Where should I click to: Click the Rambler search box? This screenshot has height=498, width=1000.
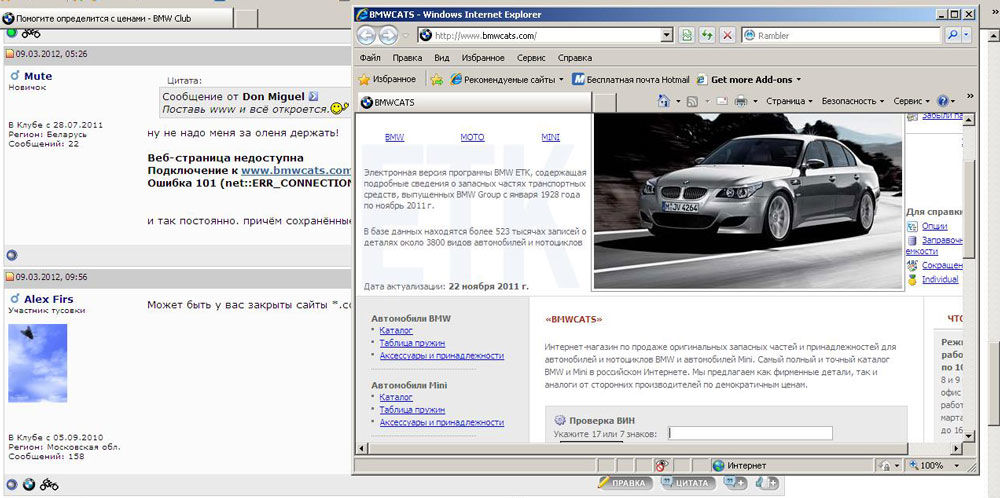tap(842, 36)
